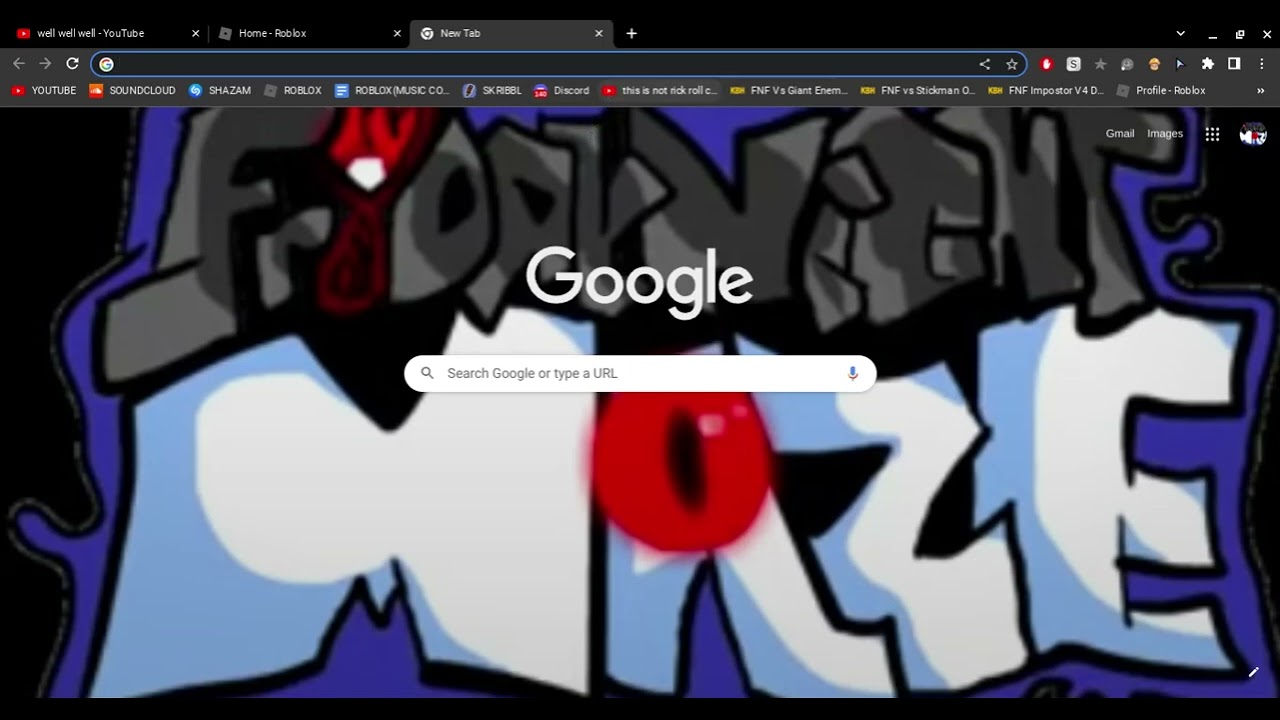This screenshot has height=720, width=1280.
Task: Open the blurry circular extension icon
Action: coord(1127,64)
